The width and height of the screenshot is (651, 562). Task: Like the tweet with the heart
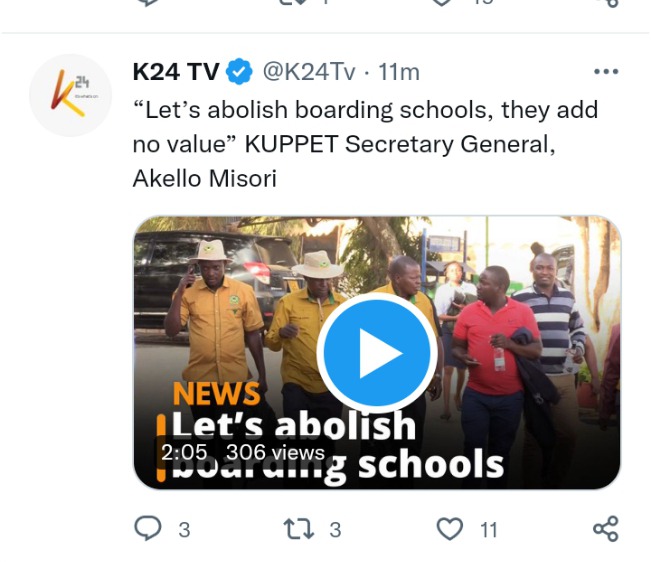450,529
